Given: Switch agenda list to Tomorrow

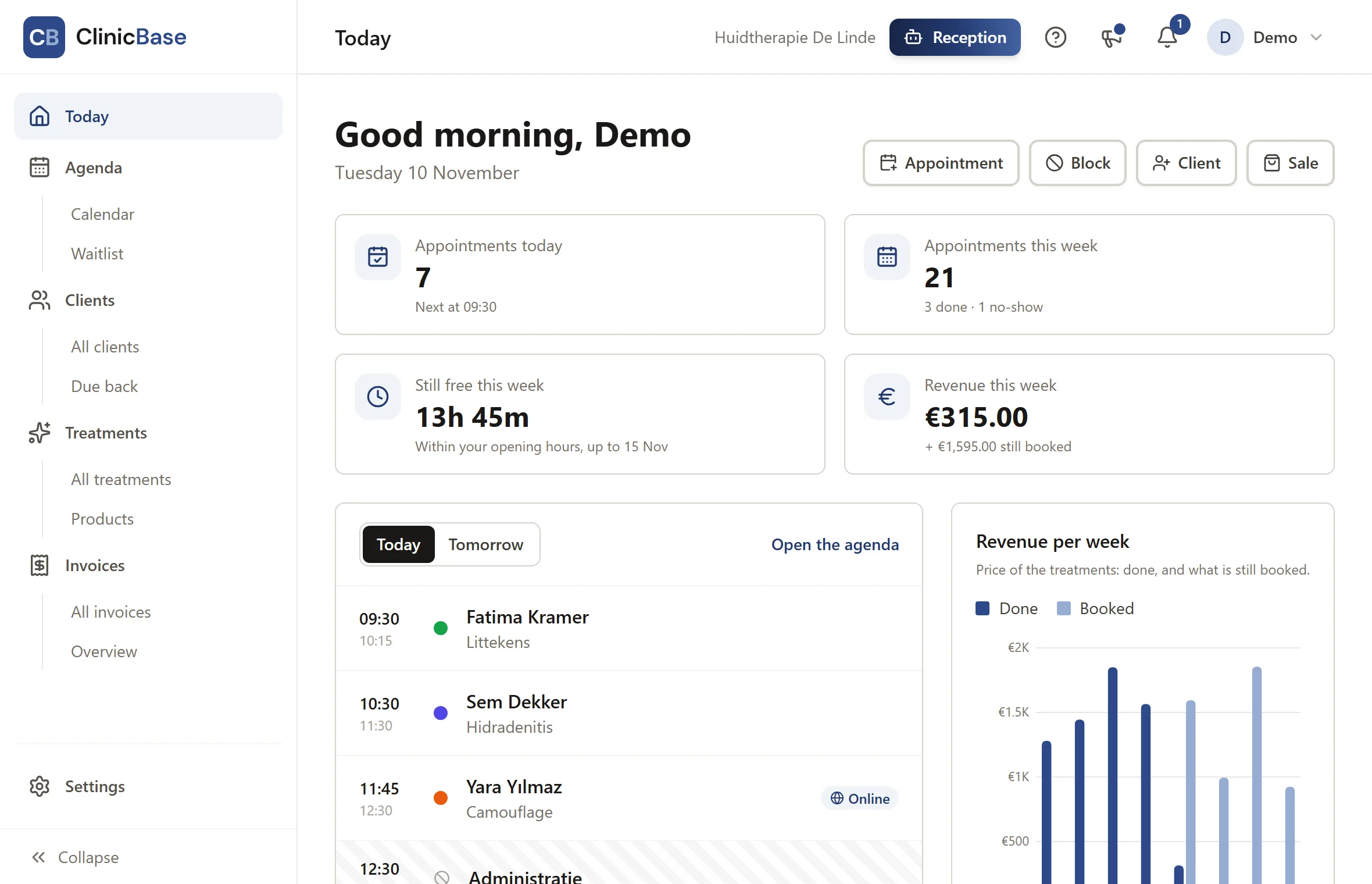Looking at the screenshot, I should 486,544.
